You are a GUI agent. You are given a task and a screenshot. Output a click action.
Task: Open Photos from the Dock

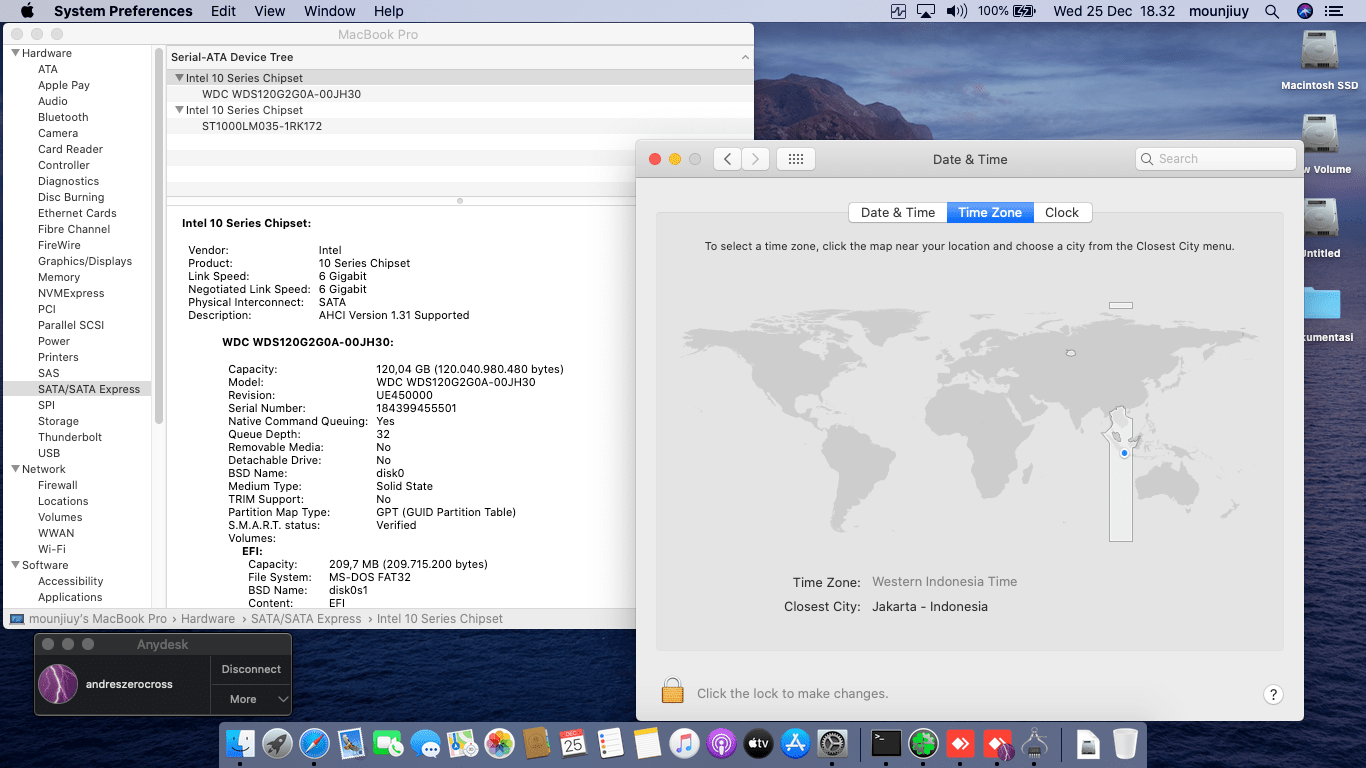tap(499, 743)
